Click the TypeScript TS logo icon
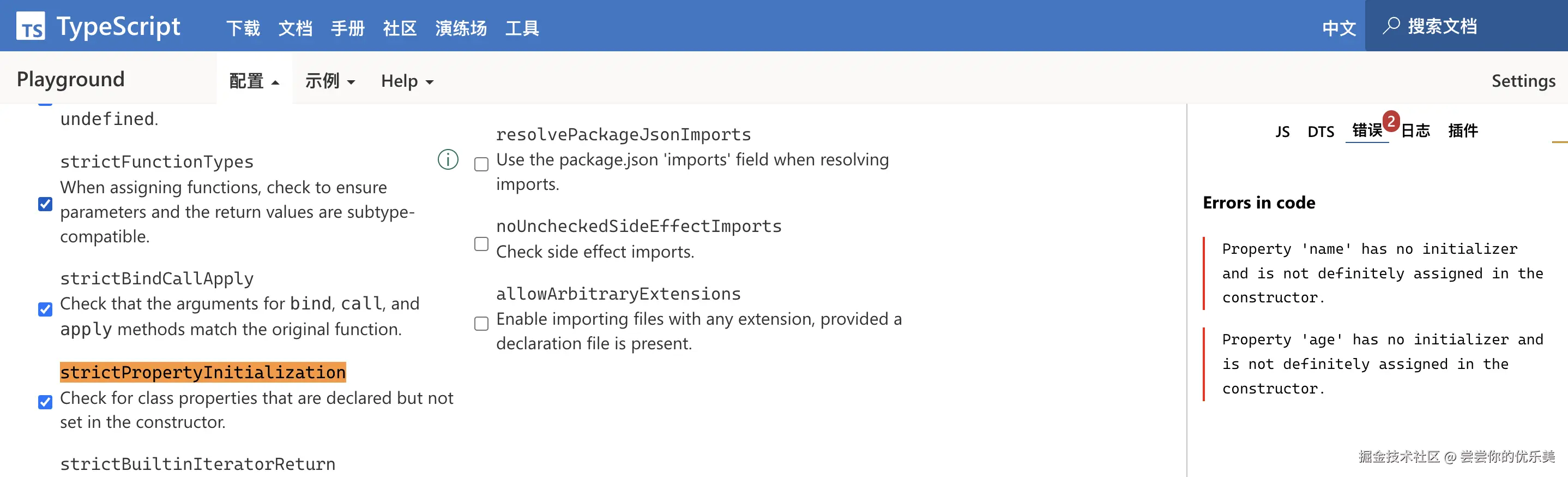Viewport: 1568px width, 477px height. coord(31,26)
